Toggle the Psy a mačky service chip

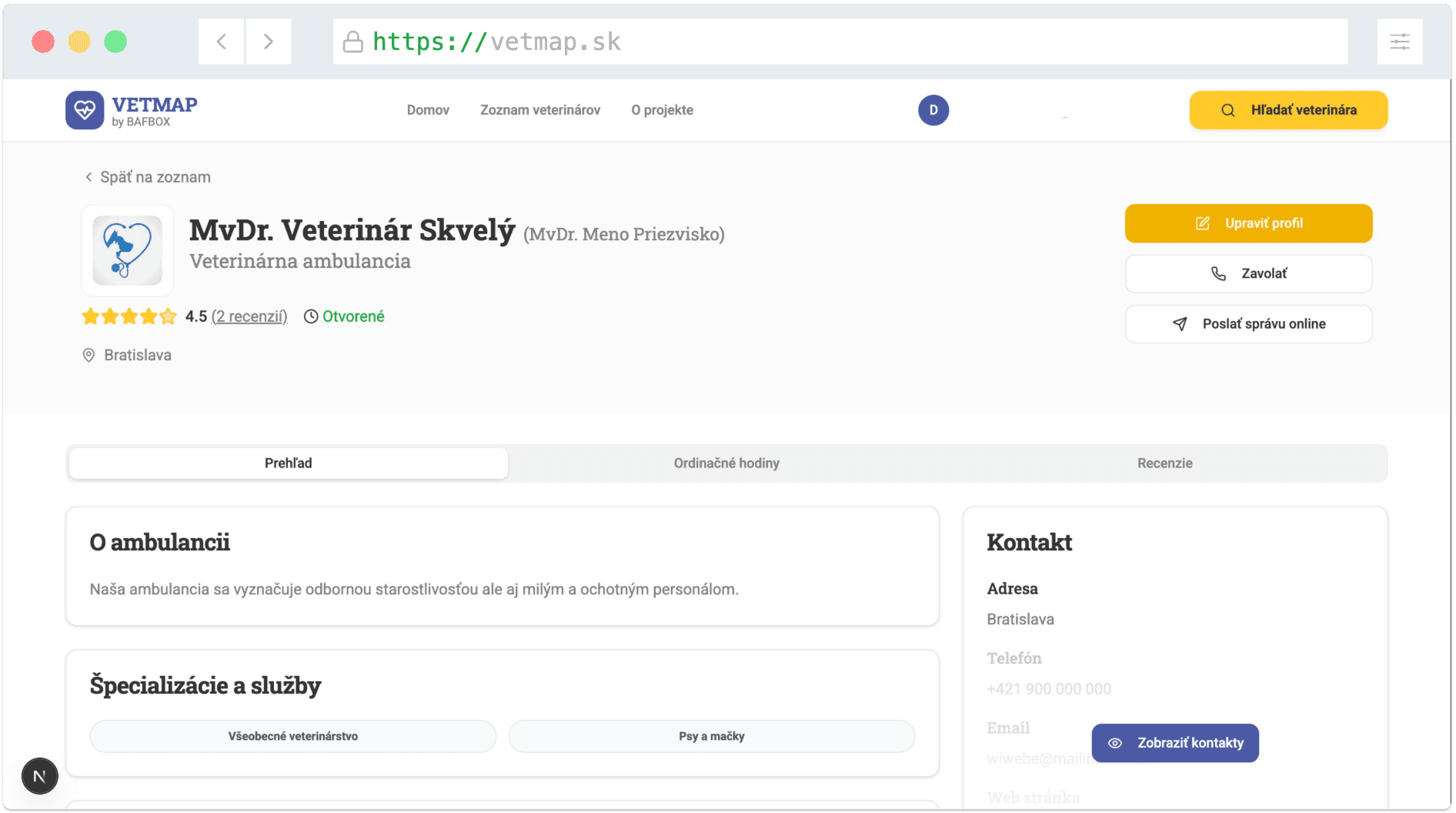(711, 736)
